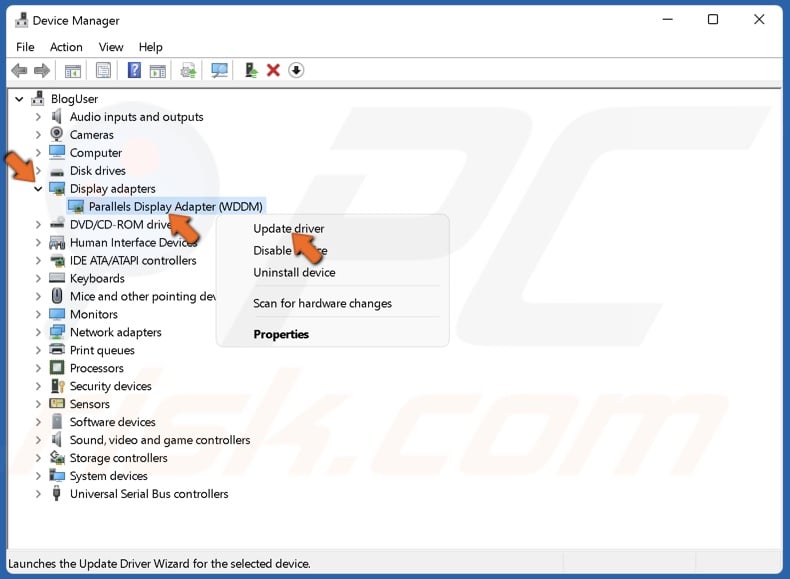The height and width of the screenshot is (579, 790).
Task: Open the Help menu
Action: (150, 47)
